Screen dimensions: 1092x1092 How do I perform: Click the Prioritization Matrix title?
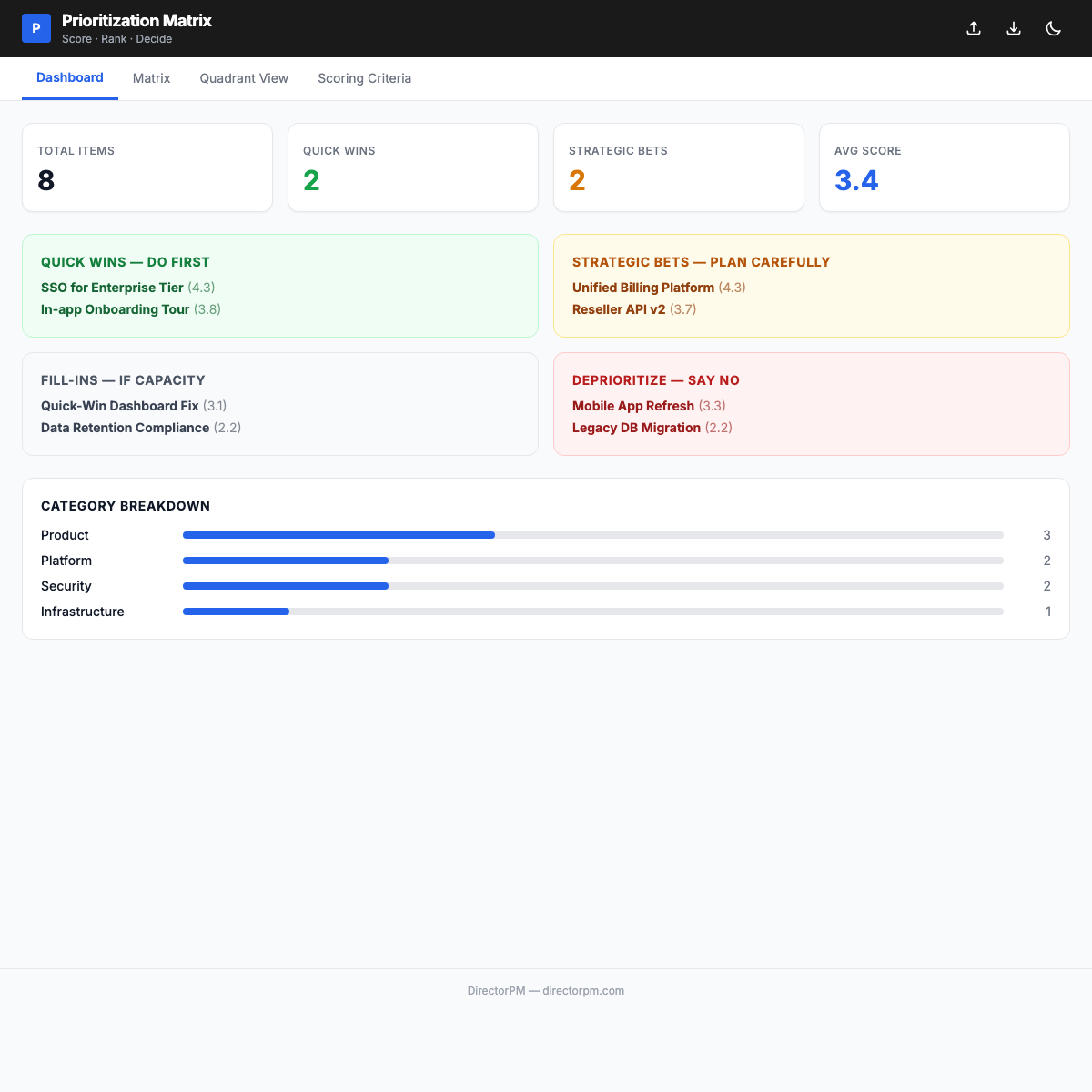136,20
